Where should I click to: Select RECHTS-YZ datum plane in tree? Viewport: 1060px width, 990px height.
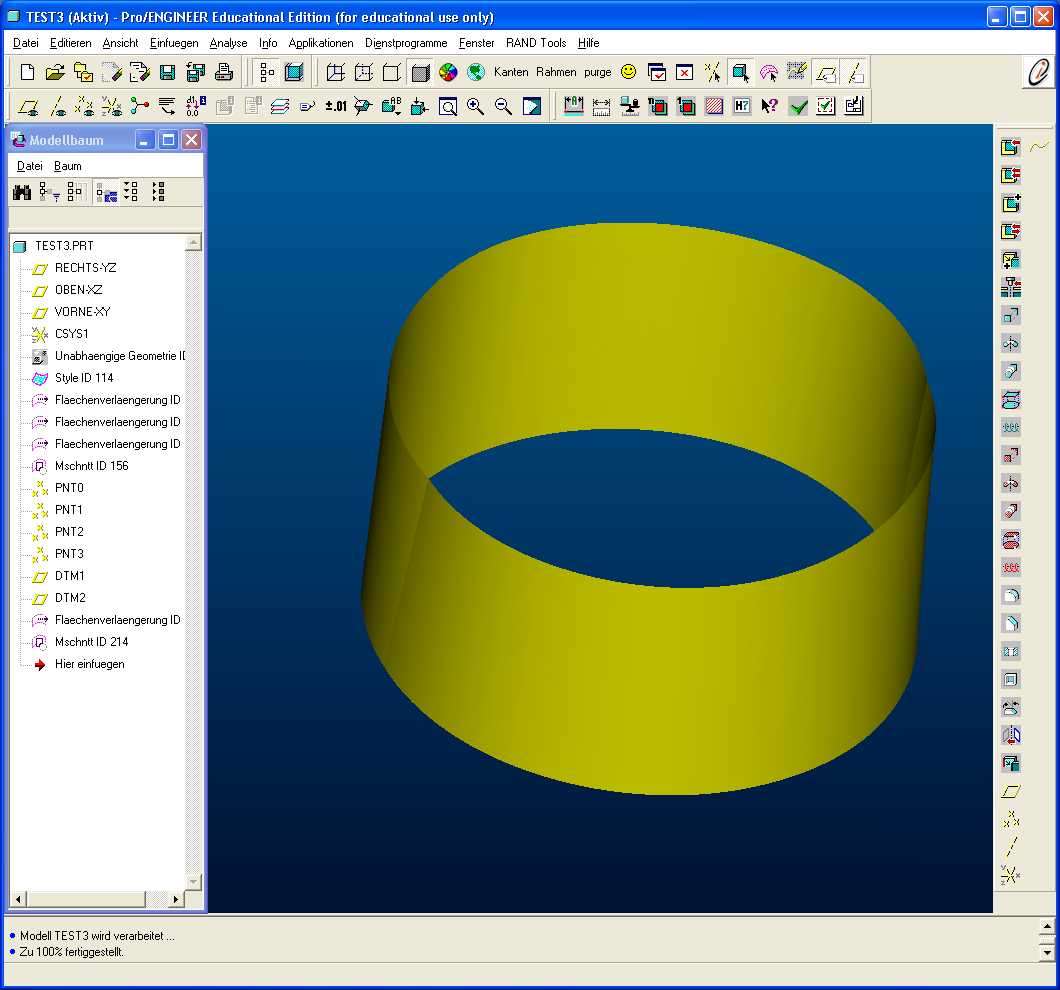85,268
